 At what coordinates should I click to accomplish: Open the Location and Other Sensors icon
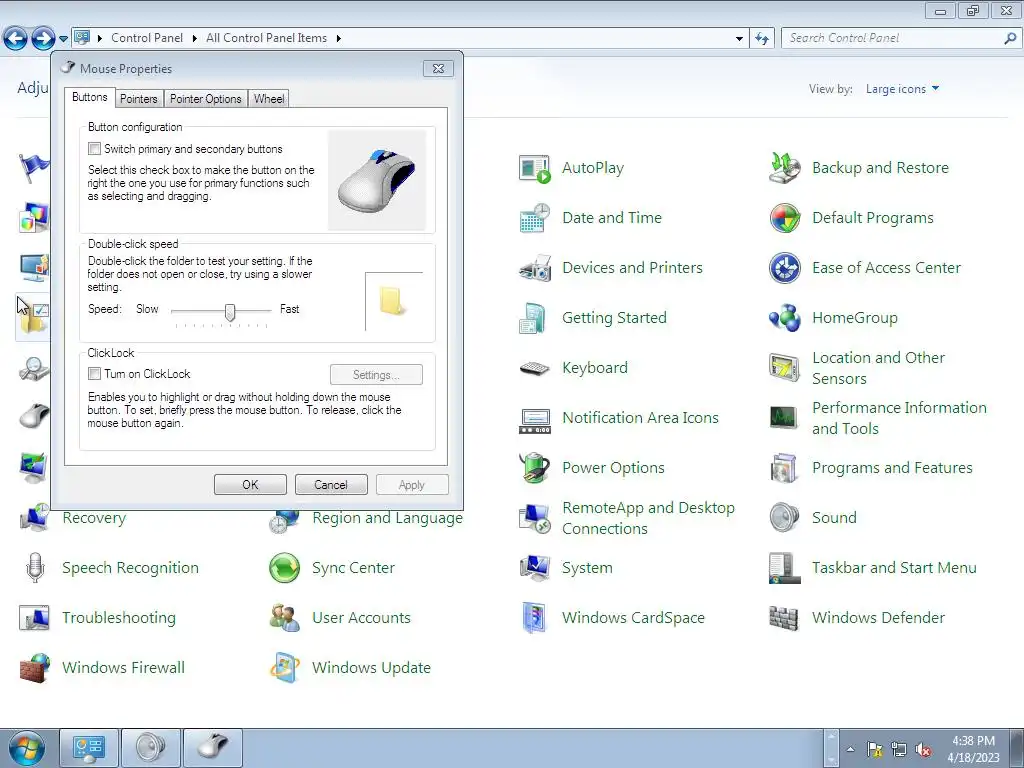pyautogui.click(x=784, y=368)
